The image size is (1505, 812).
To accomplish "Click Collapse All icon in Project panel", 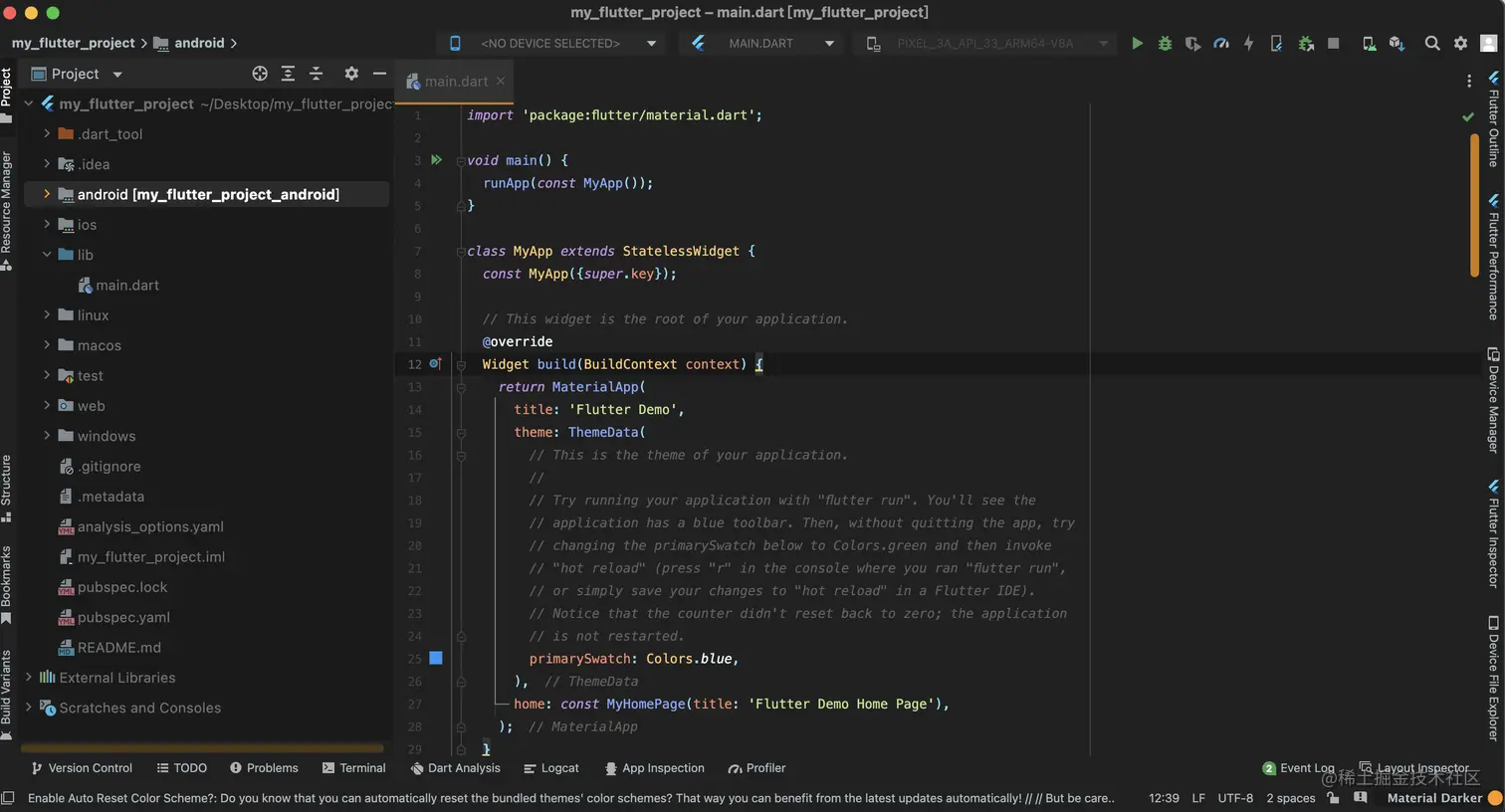I will 316,74.
